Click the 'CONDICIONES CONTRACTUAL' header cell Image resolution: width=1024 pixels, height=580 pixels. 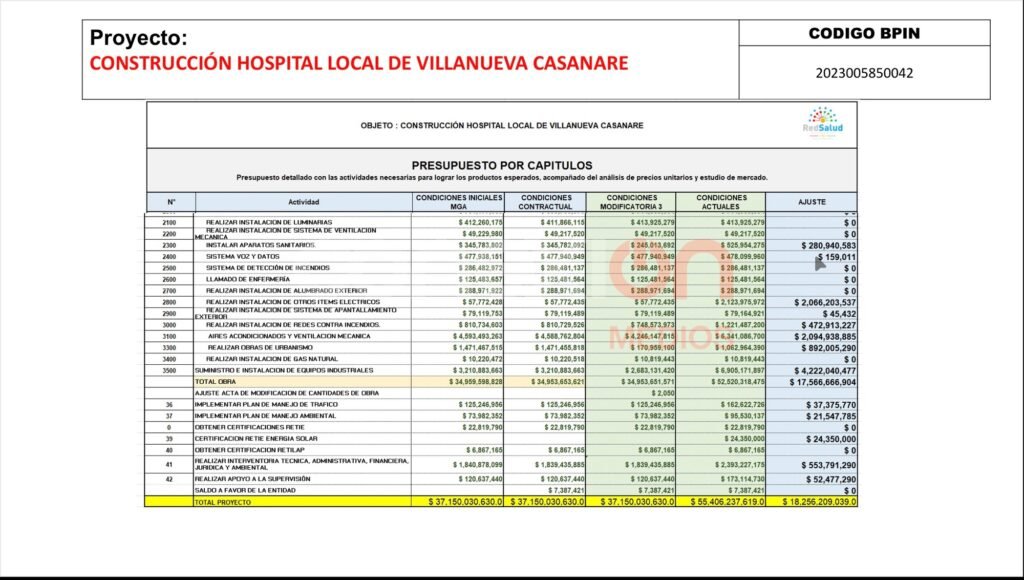tap(546, 202)
